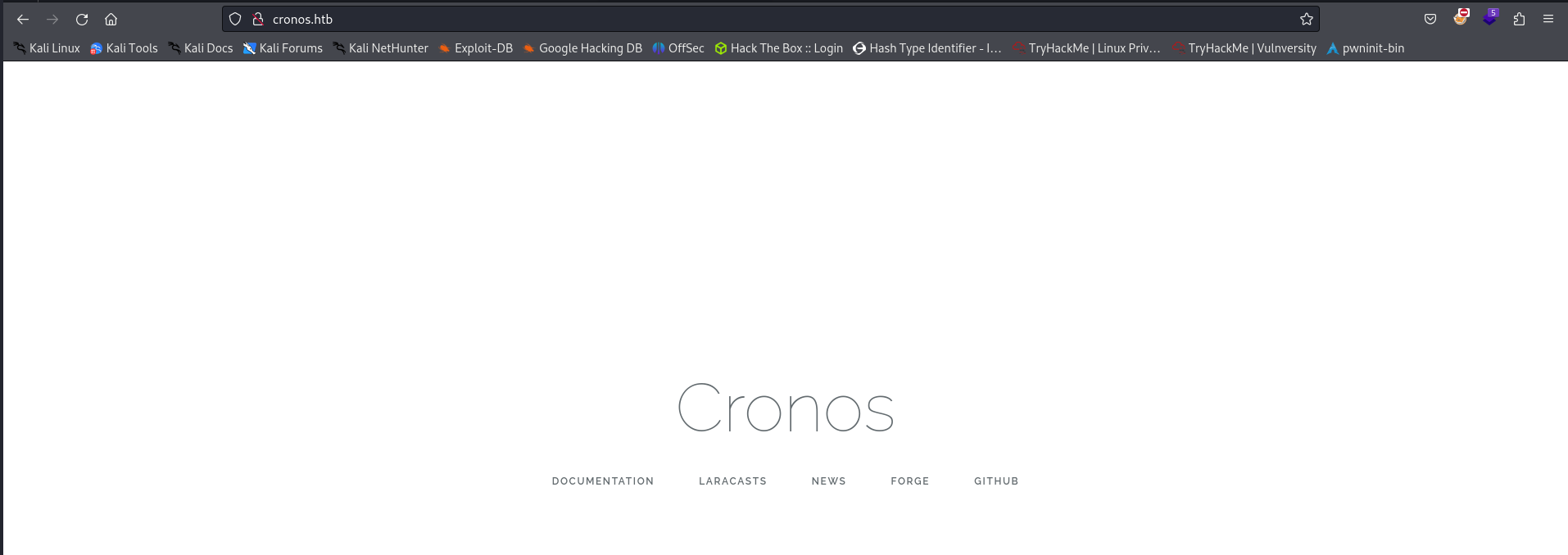
Task: Click the browser back arrow
Action: coord(23,19)
